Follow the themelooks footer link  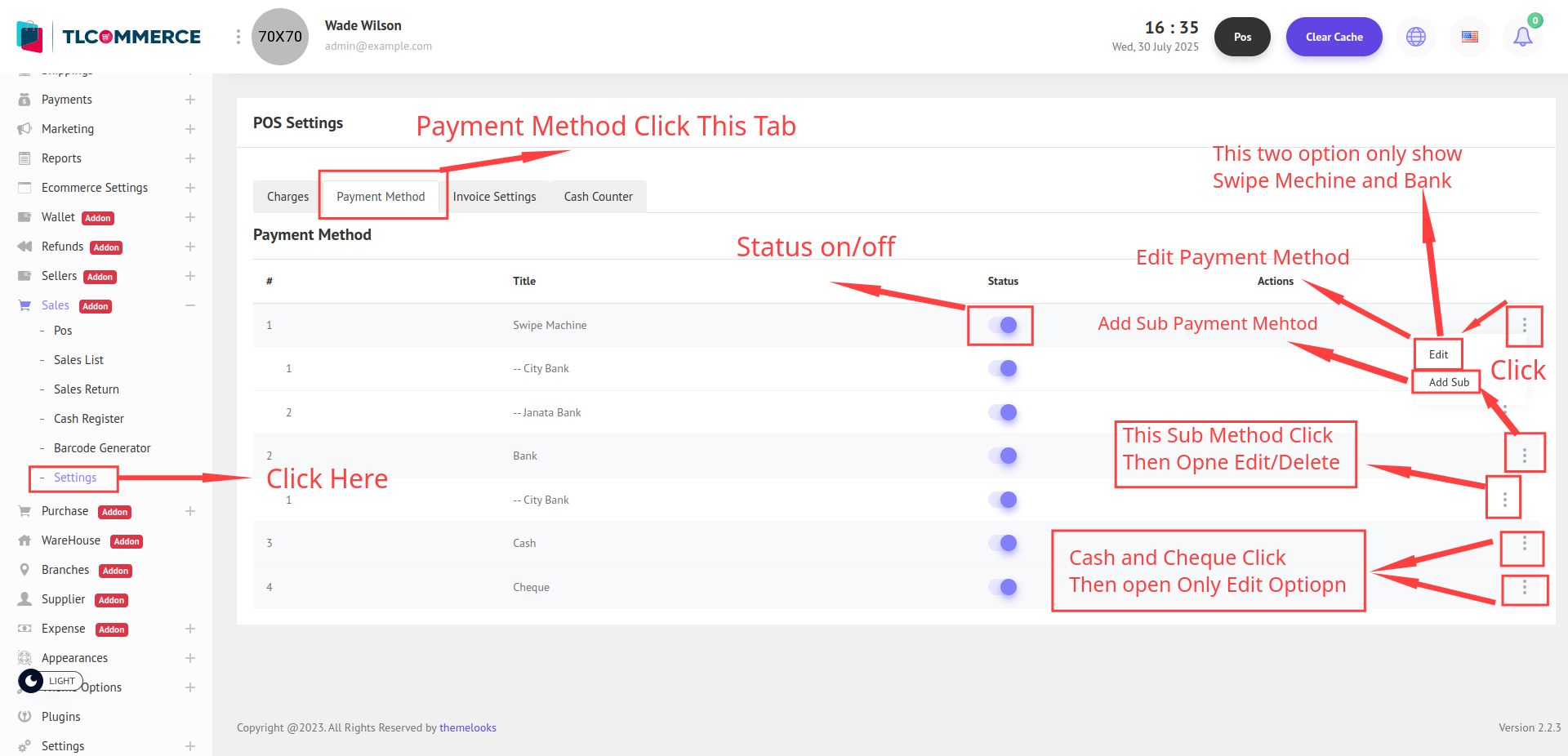coord(467,727)
